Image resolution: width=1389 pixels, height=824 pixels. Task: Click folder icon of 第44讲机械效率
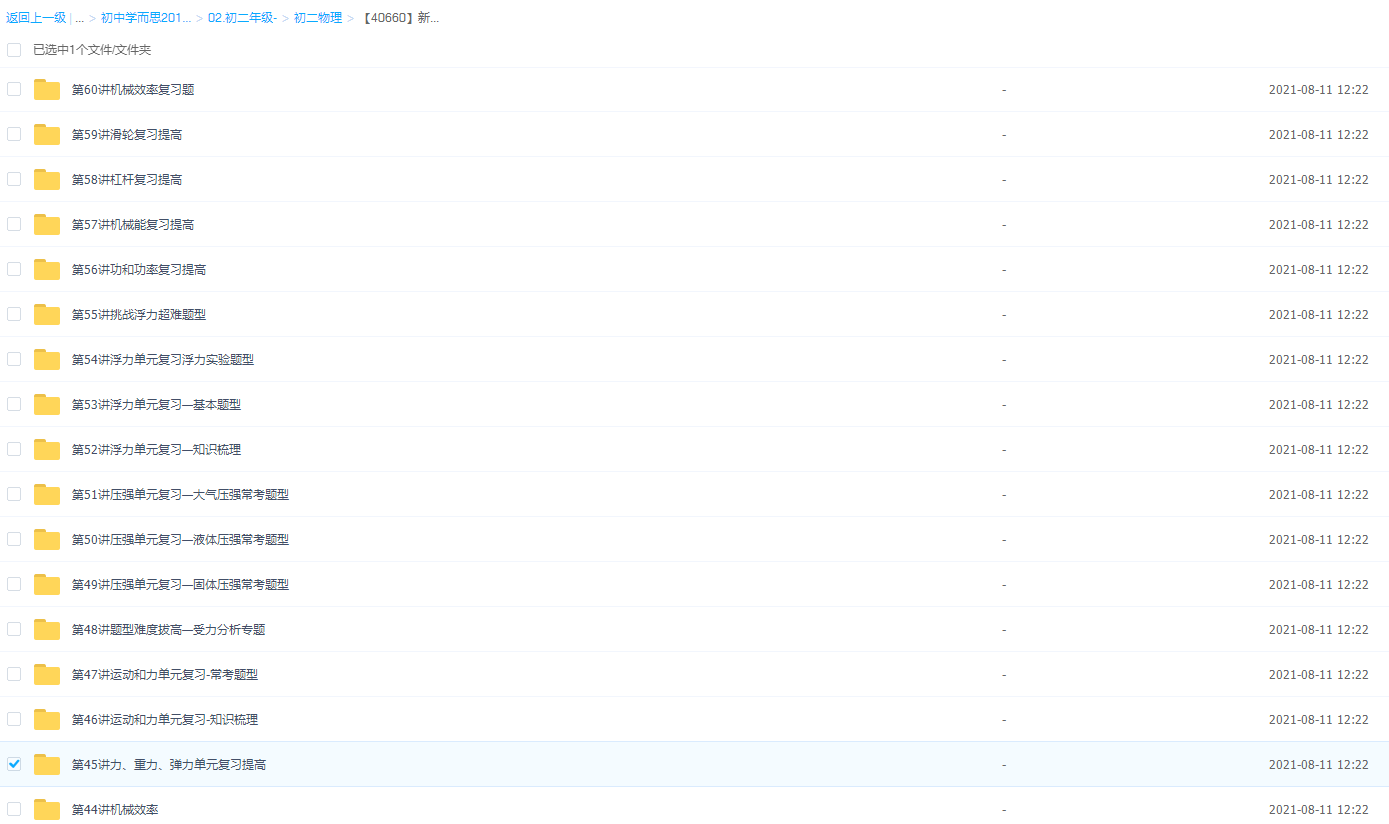tap(47, 810)
